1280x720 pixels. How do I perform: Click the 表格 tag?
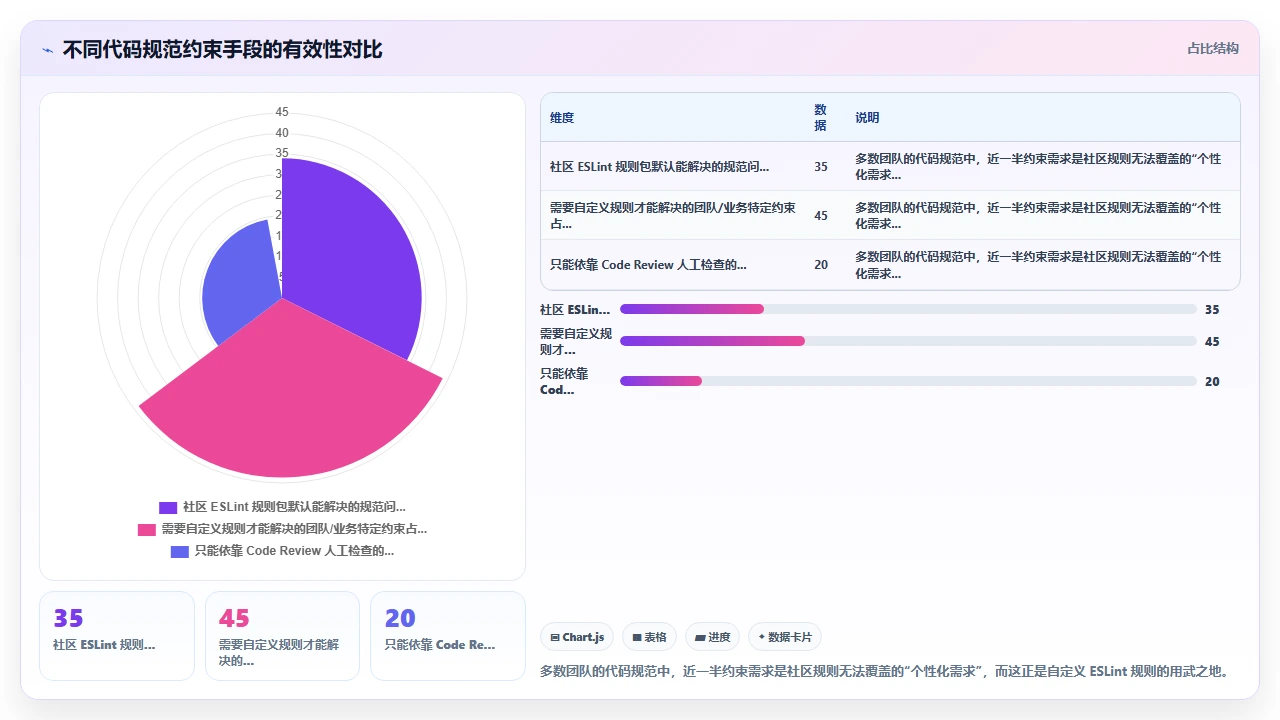click(649, 637)
